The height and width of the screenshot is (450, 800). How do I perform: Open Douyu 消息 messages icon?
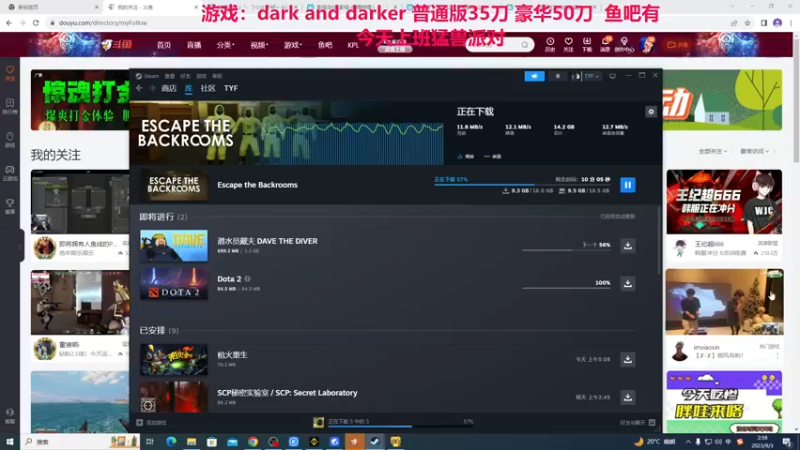pyautogui.click(x=605, y=44)
